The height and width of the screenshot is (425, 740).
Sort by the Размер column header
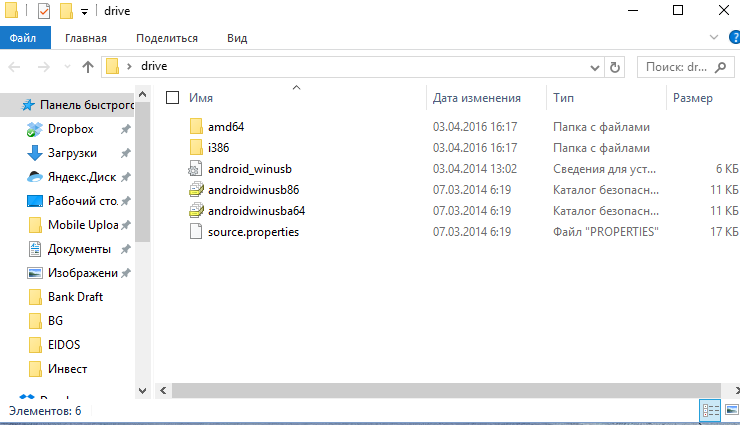tap(692, 98)
